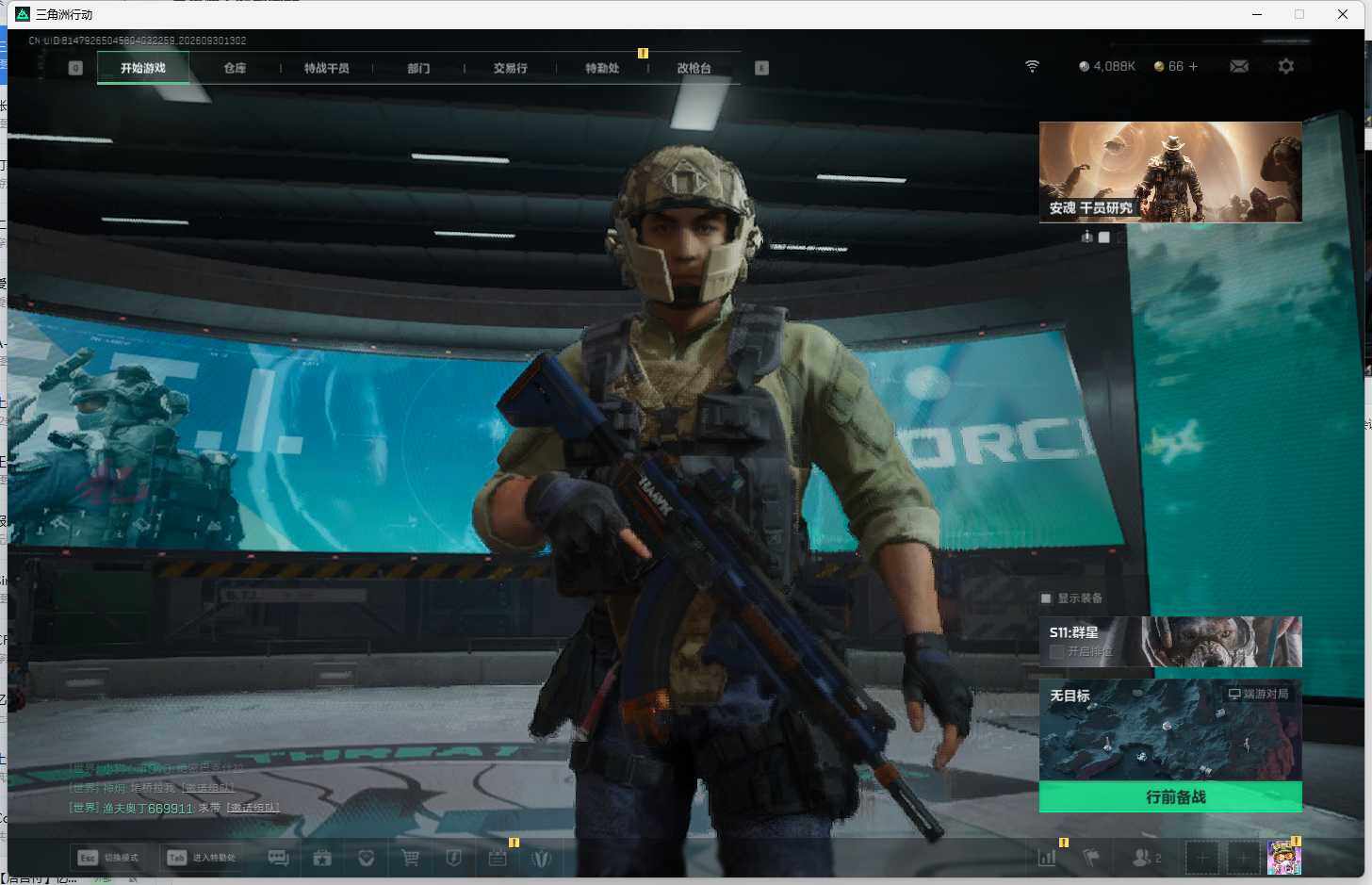Open the player avatar in bottom corner
This screenshot has width=1372, height=885.
(1284, 858)
